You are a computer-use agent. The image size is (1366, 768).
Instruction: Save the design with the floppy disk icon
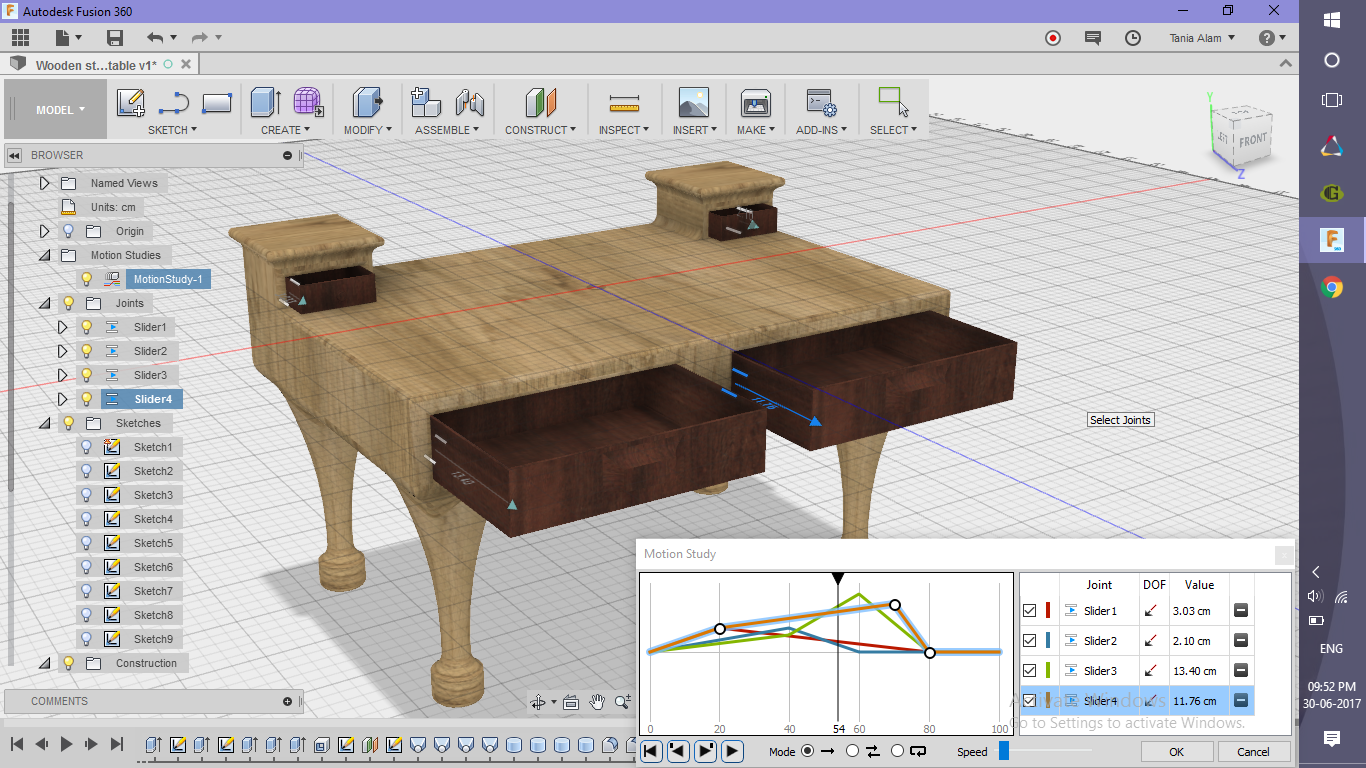click(x=115, y=38)
